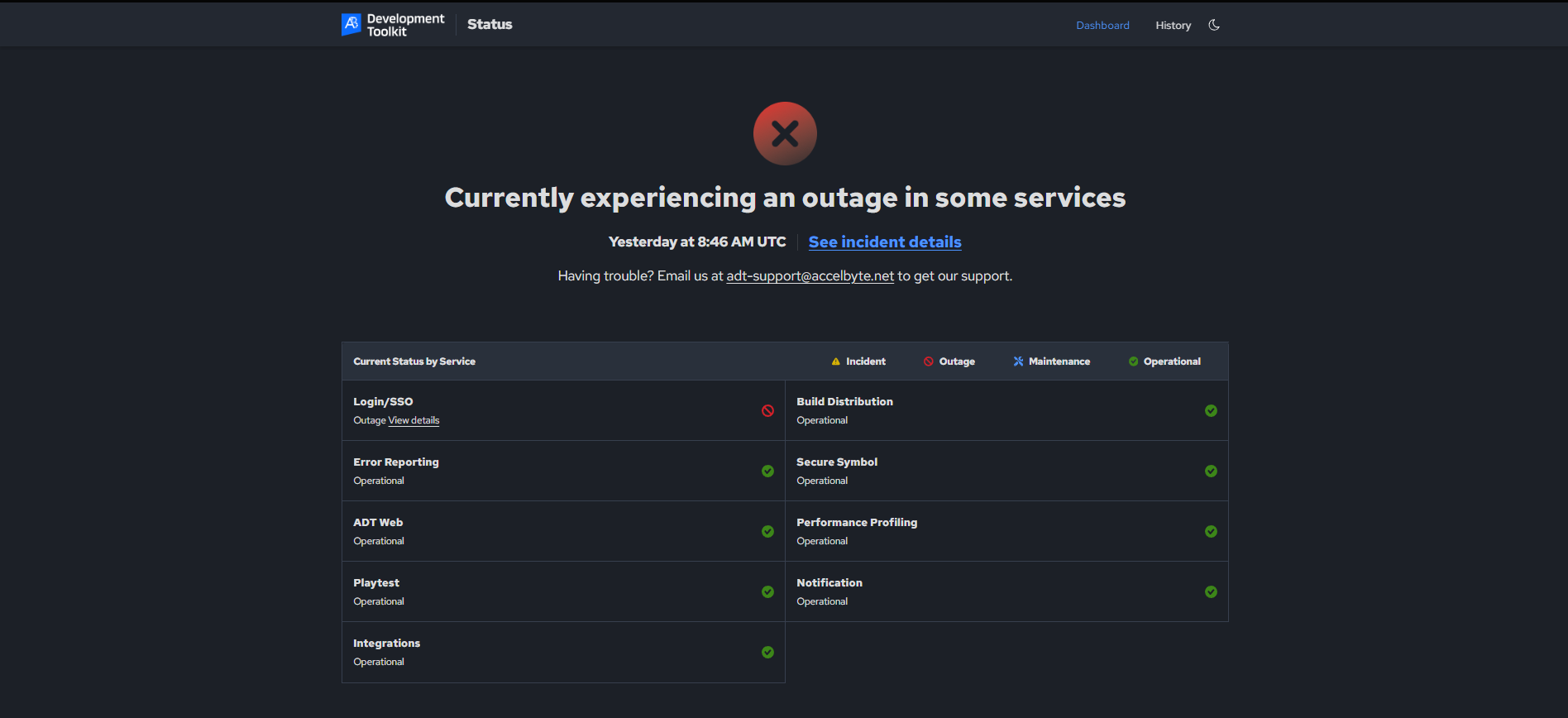This screenshot has width=1568, height=718.
Task: Click Yesterday at 8:46 AM UTC timestamp
Action: pos(697,242)
